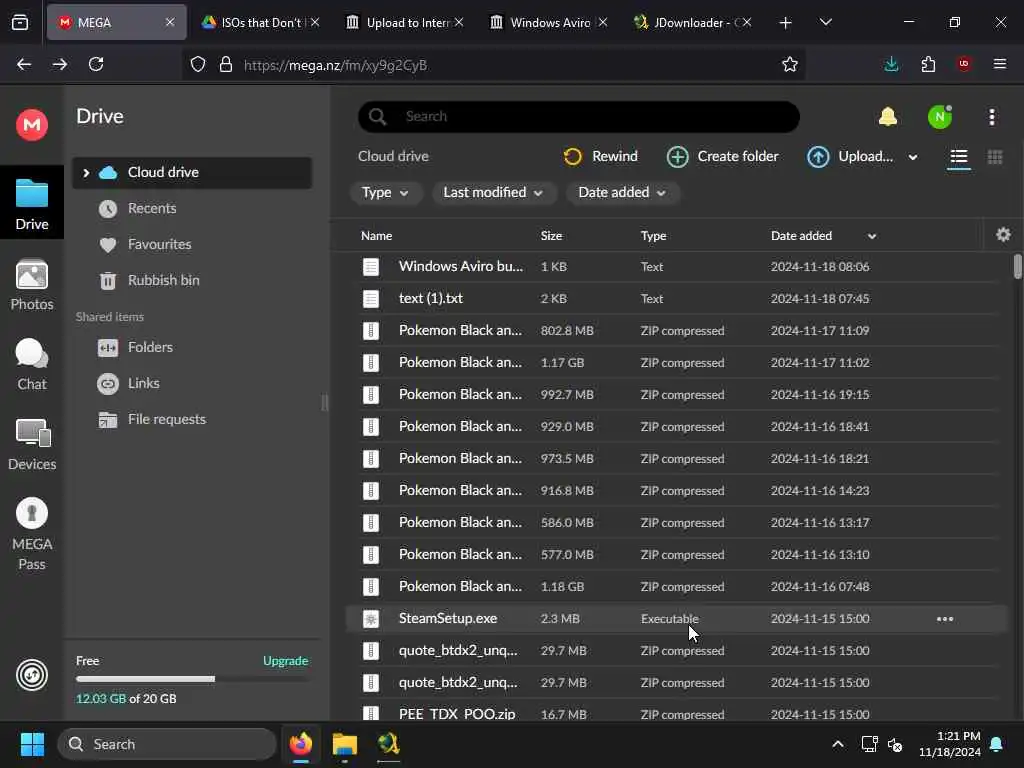Open the Last modified filter dropdown
1024x768 pixels.
click(493, 193)
